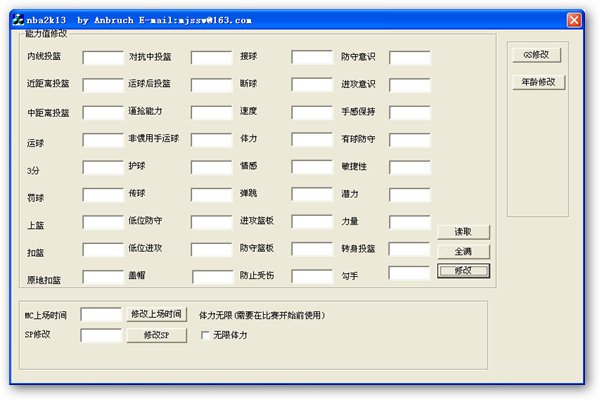Select the 非惯用手运球 input box

pos(212,140)
